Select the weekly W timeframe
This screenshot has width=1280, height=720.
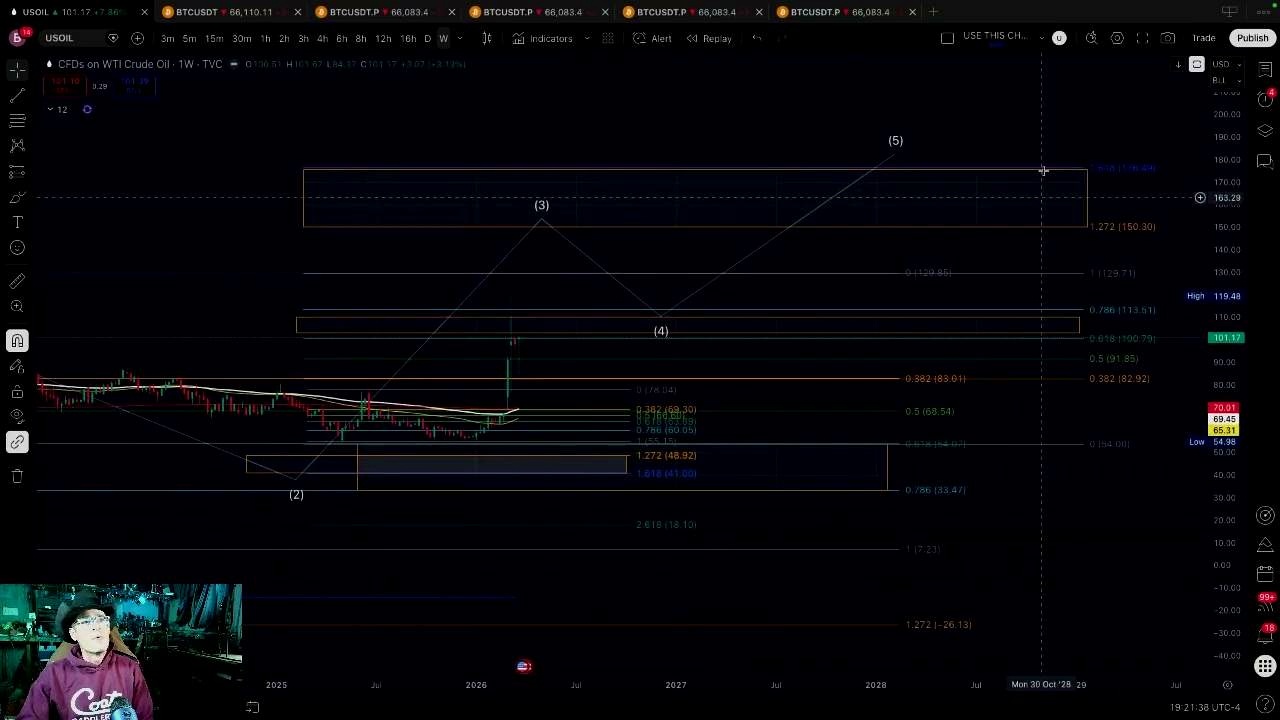click(443, 38)
